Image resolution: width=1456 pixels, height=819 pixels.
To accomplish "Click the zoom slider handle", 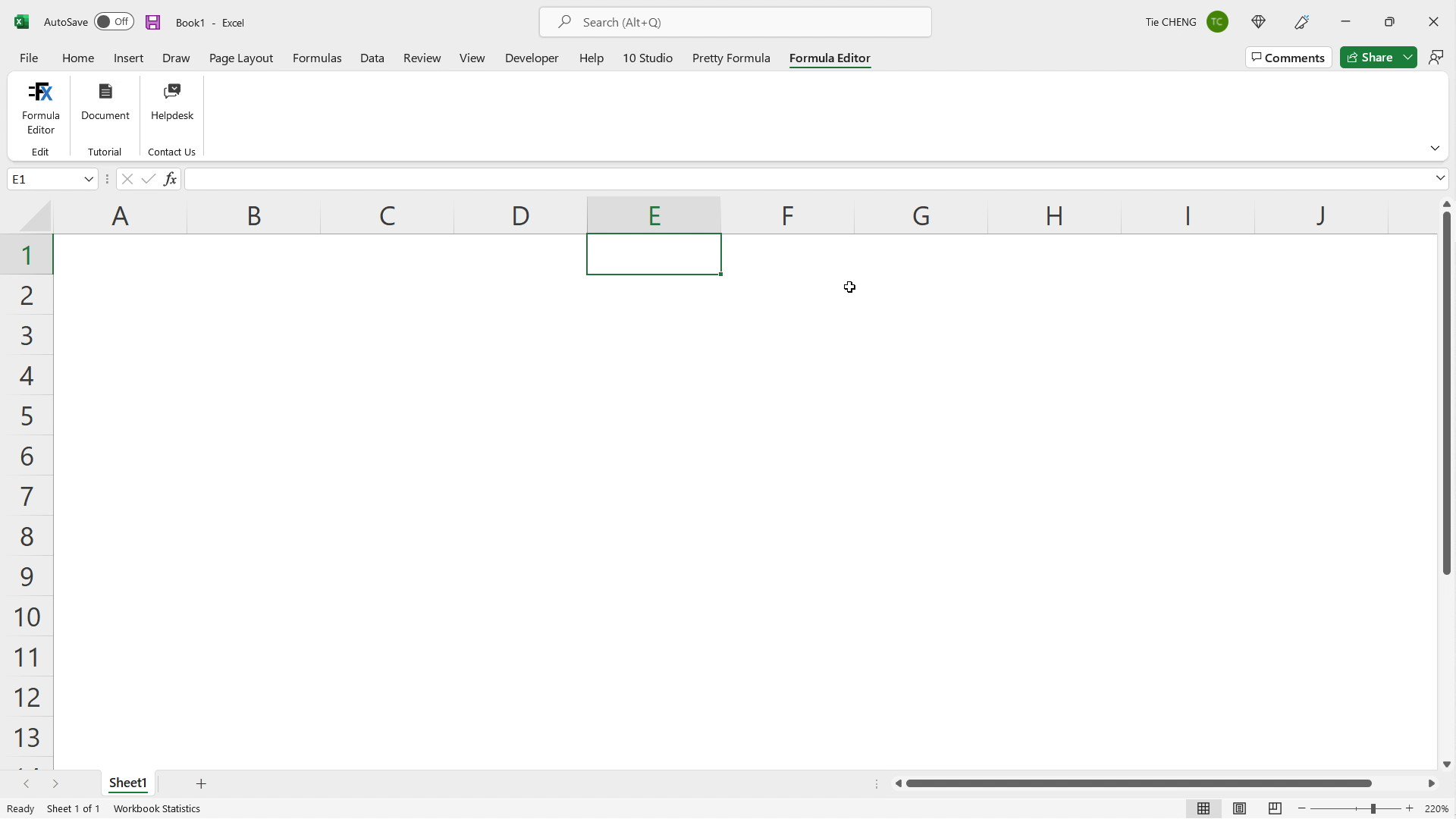I will (1373, 808).
